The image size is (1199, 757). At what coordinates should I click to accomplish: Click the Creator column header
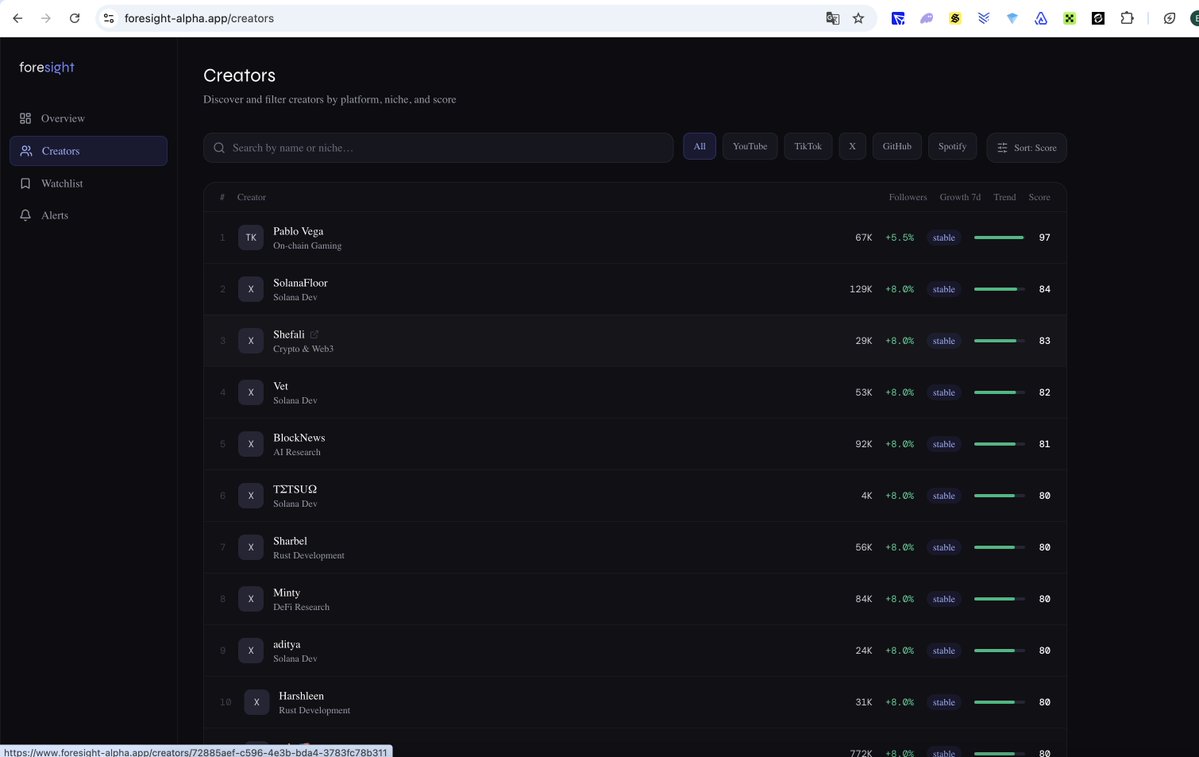252,197
